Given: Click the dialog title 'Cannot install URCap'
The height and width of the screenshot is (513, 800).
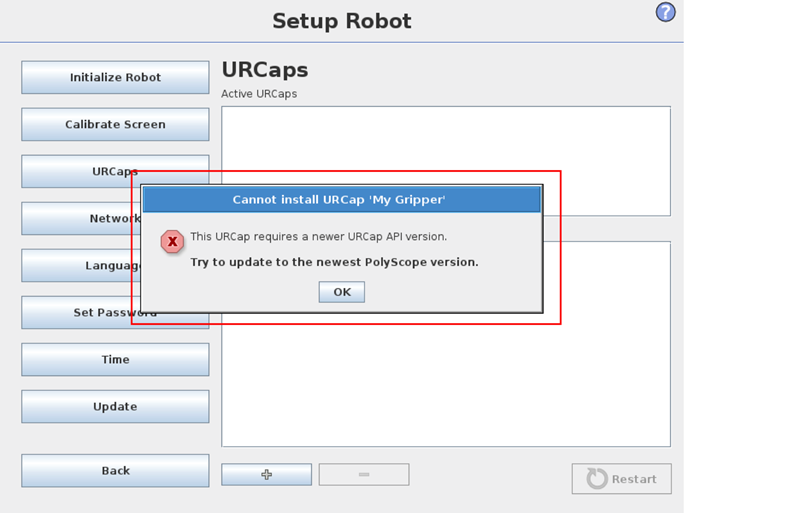Looking at the screenshot, I should (339, 200).
